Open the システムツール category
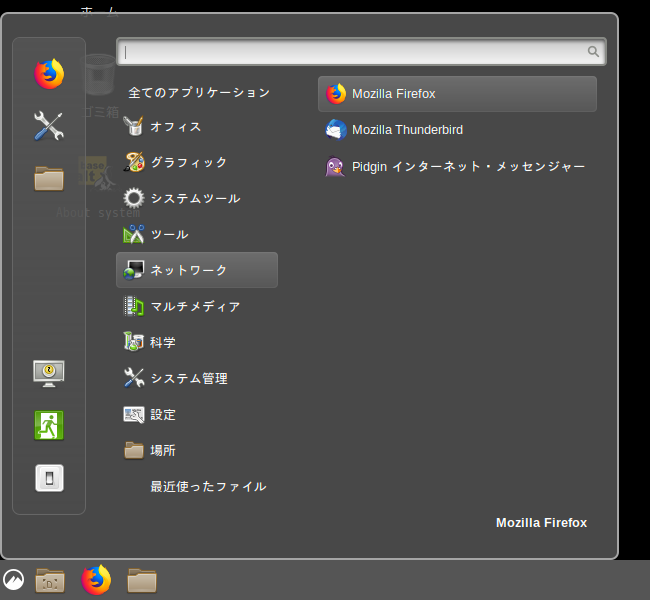Viewport: 650px width, 600px height. click(197, 198)
